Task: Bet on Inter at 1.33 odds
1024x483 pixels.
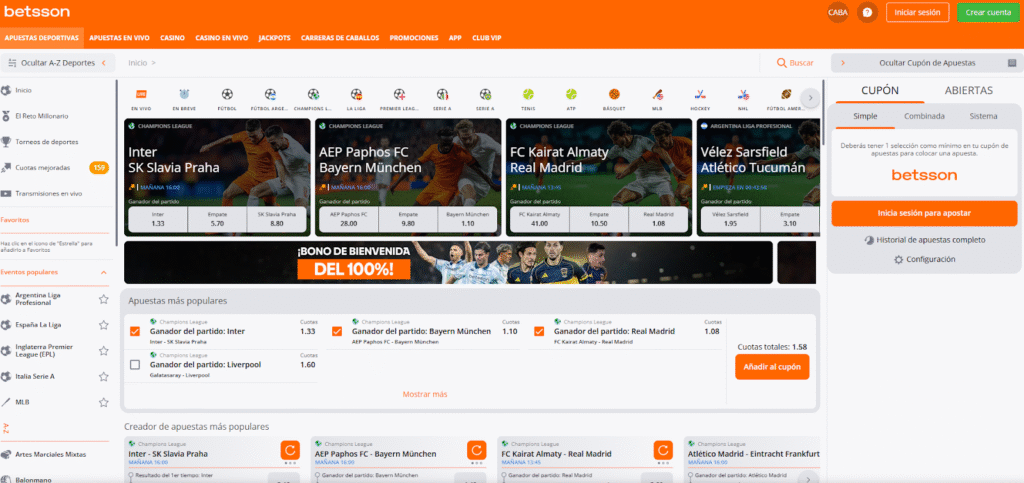Action: (157, 219)
